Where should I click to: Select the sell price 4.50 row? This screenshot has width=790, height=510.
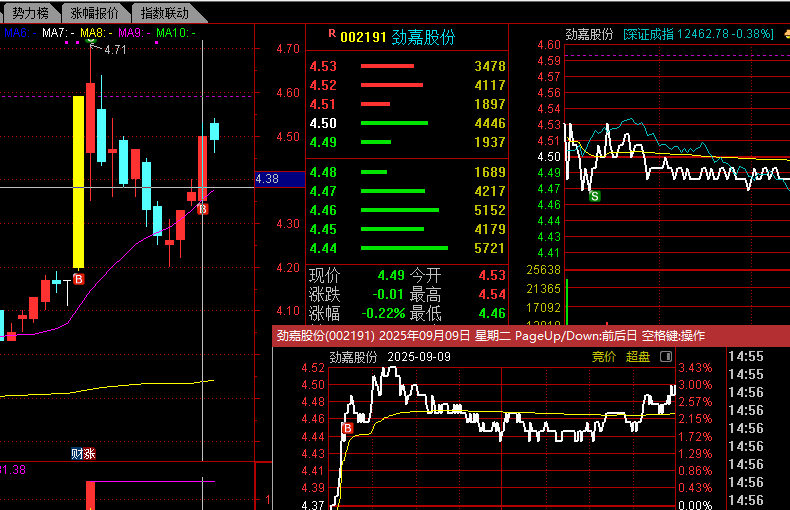(x=407, y=123)
